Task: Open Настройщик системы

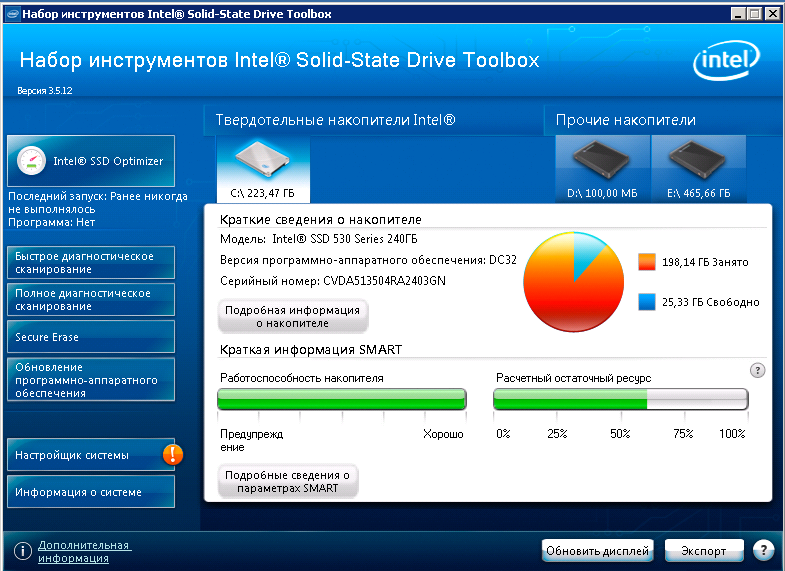Action: tap(91, 455)
